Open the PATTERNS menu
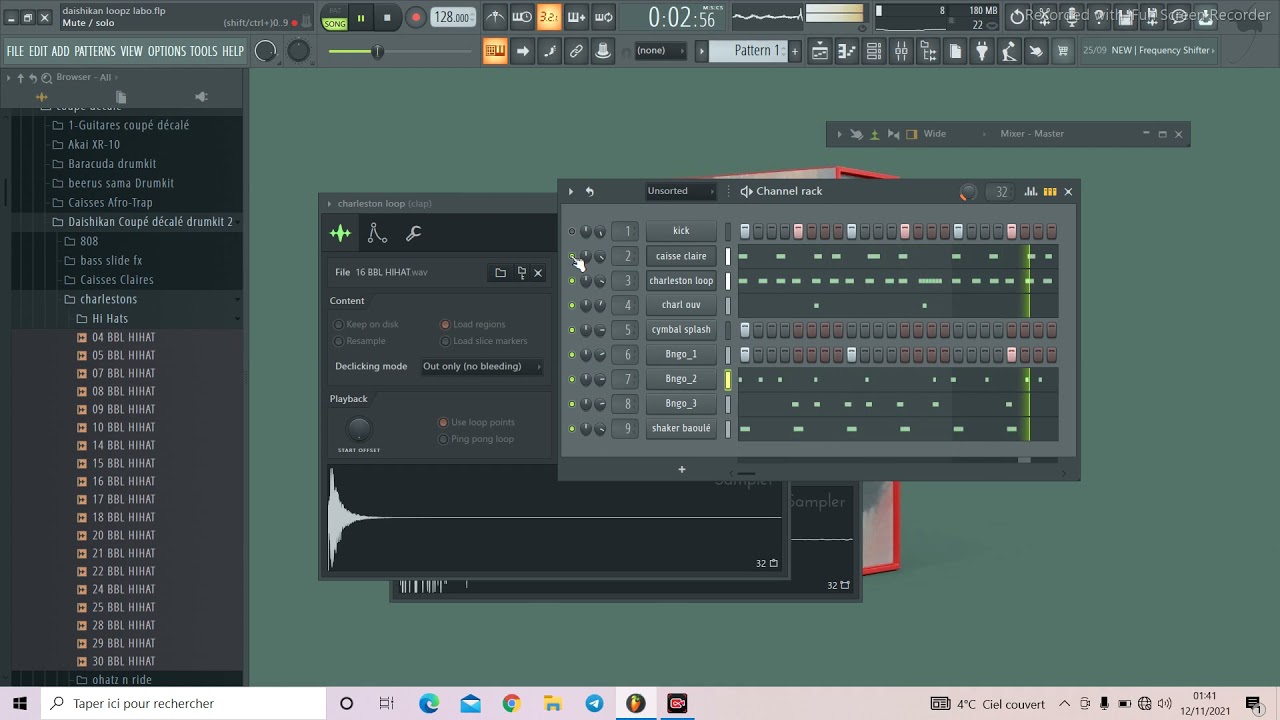Viewport: 1280px width, 720px height. click(95, 51)
